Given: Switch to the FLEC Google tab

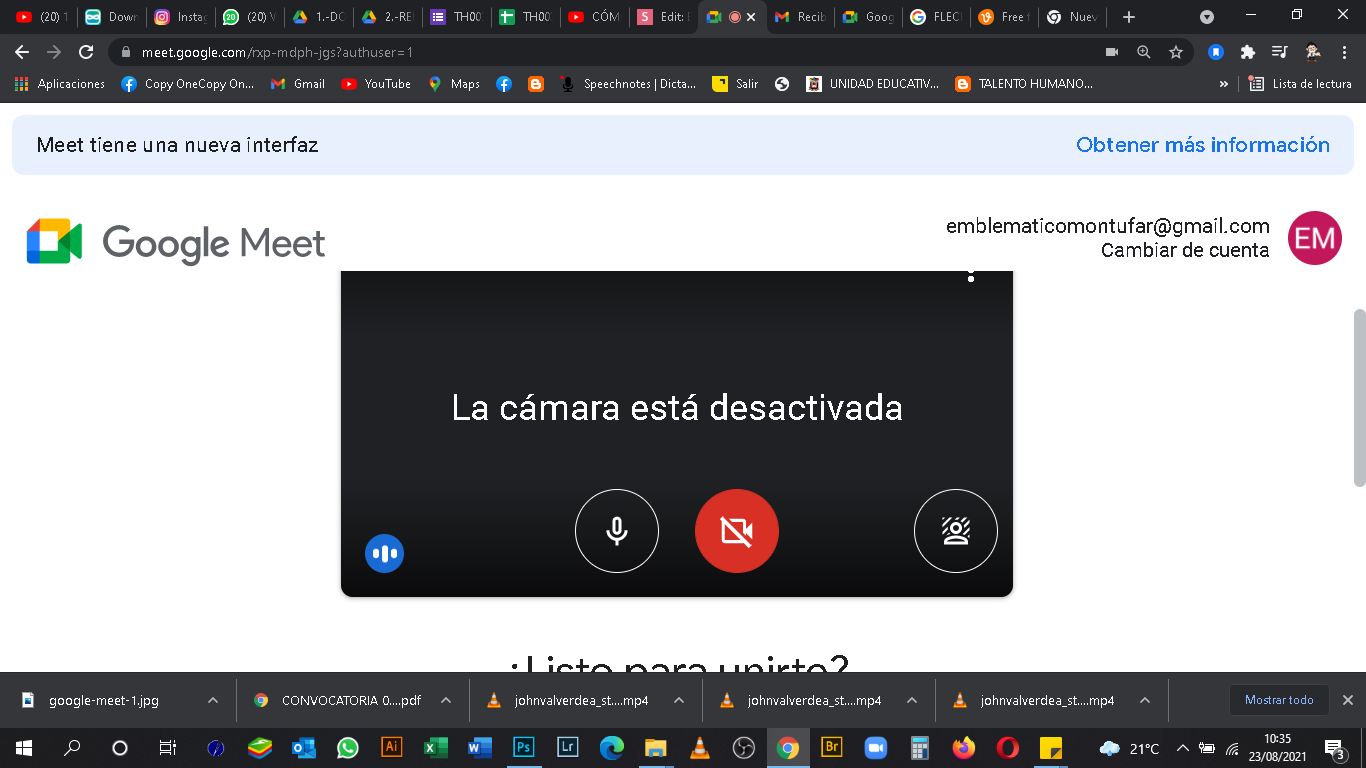Looking at the screenshot, I should pos(936,17).
